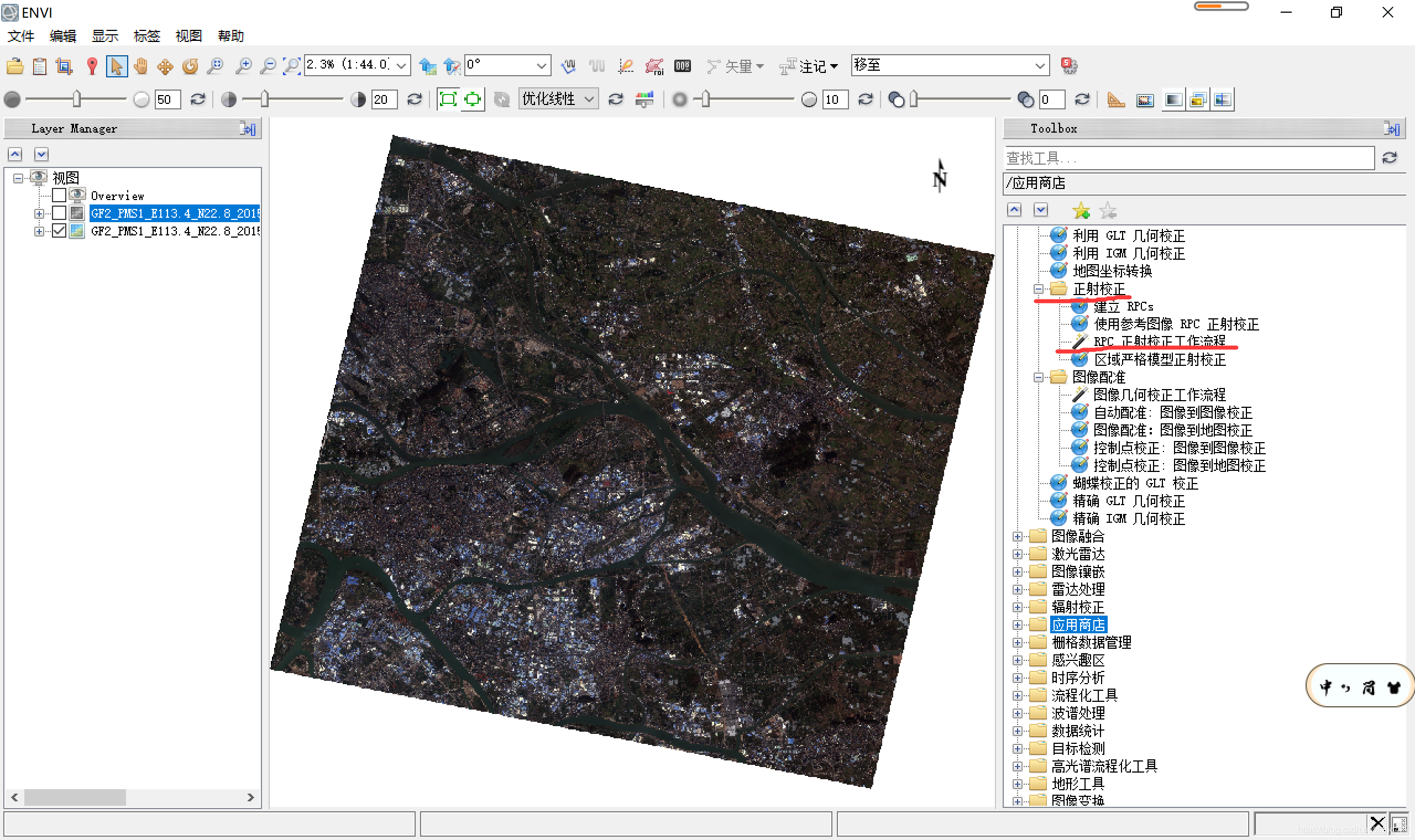The image size is (1415, 840).
Task: Open file with the folder icon
Action: point(15,66)
